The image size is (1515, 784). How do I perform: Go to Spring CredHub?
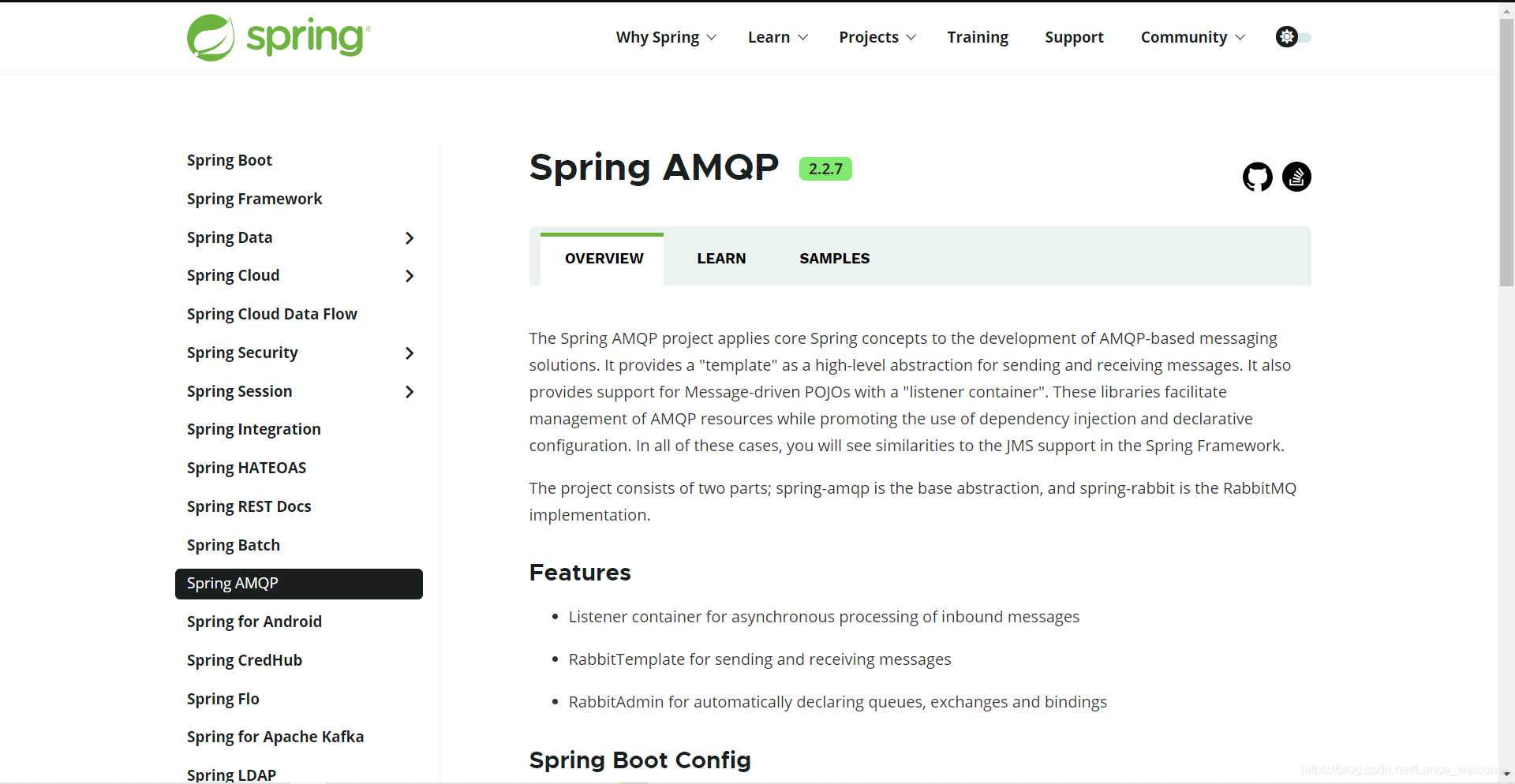(245, 660)
